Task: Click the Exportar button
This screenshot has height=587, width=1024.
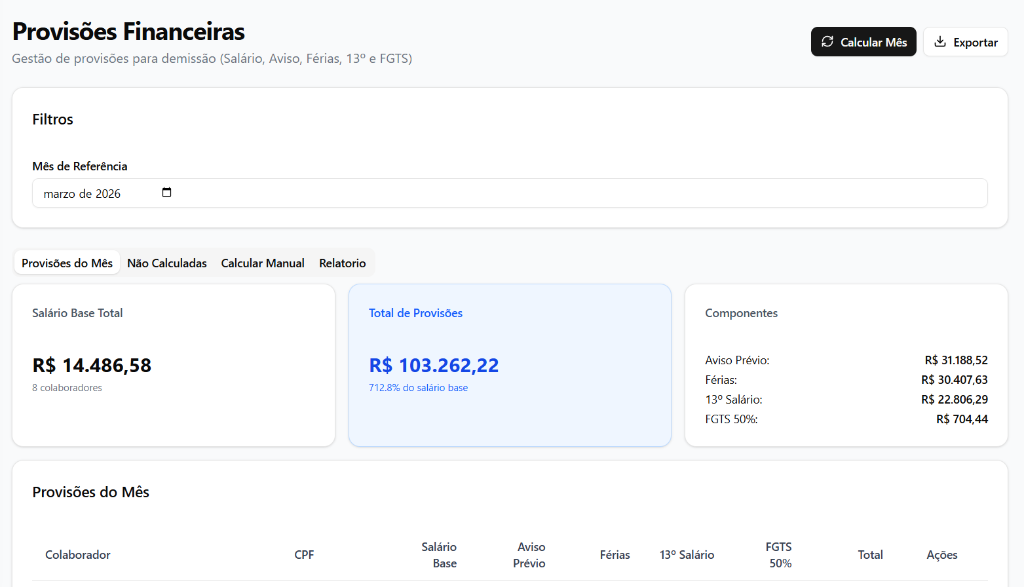Action: tap(965, 42)
